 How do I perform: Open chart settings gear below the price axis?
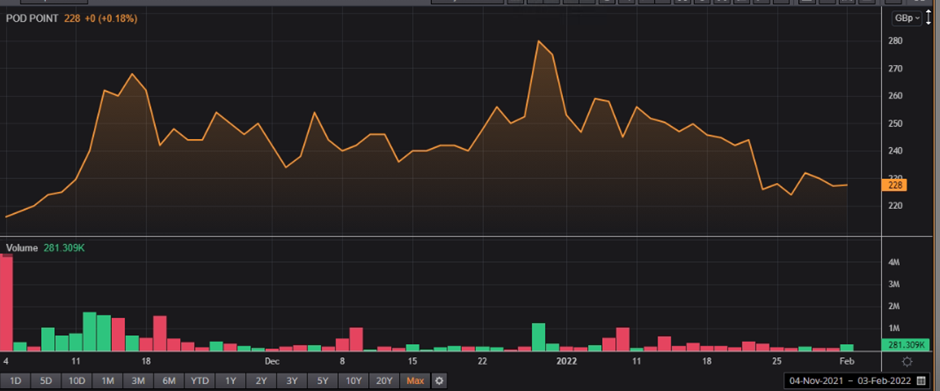pos(907,362)
